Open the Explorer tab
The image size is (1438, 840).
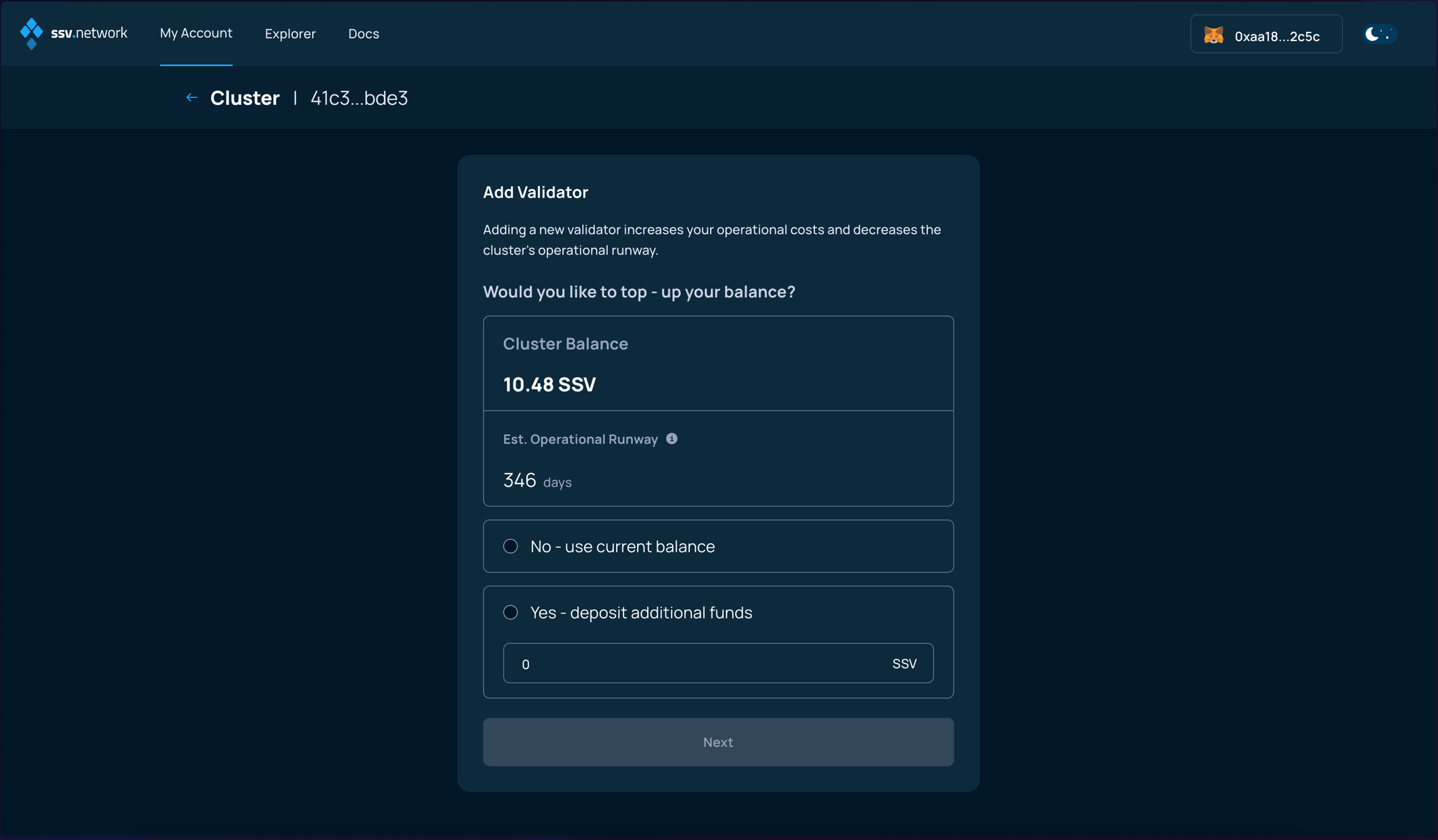click(290, 34)
